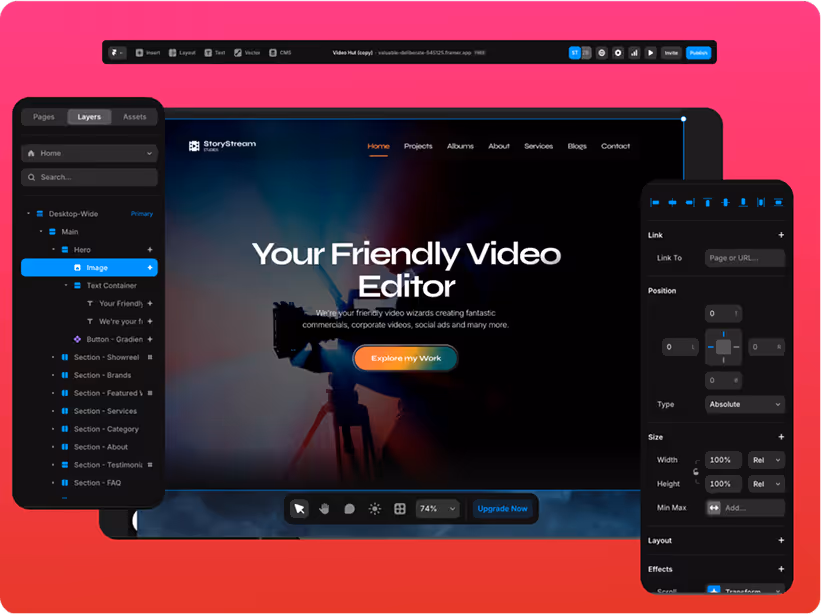Collapse the Hero layer arrow
821x614 pixels.
pyautogui.click(x=53, y=250)
